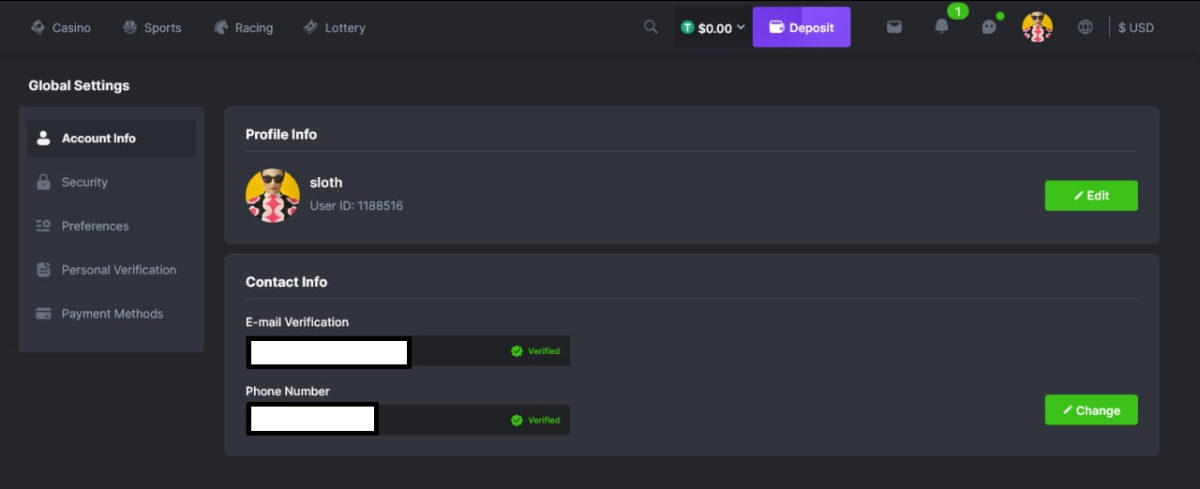
Task: Open the Sports section
Action: (152, 28)
